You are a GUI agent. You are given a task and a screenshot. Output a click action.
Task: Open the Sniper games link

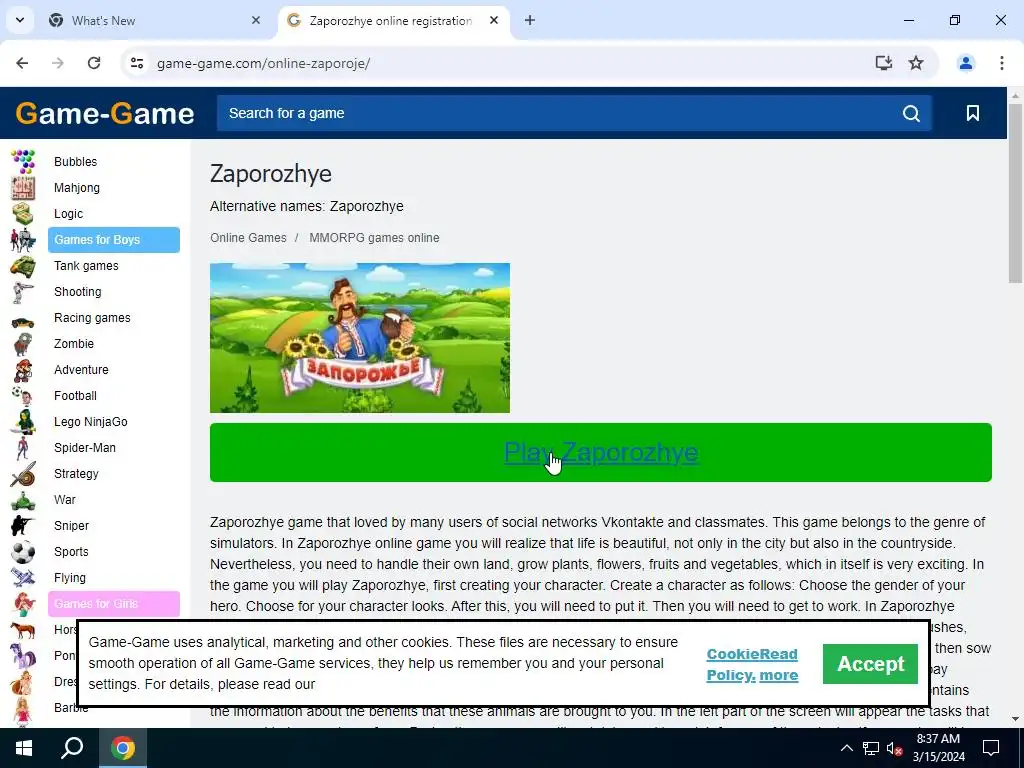tap(71, 526)
